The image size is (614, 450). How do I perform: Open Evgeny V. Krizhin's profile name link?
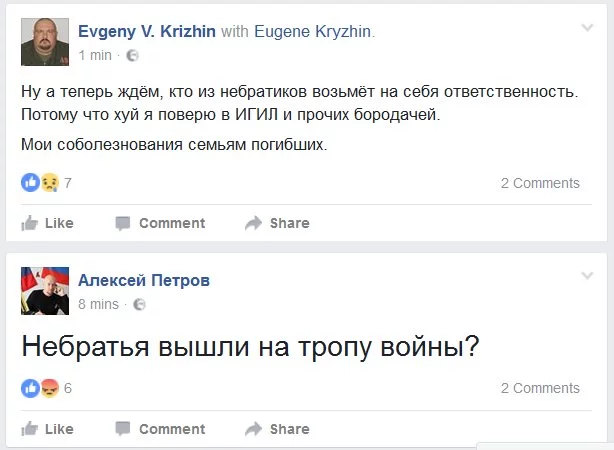pos(146,32)
